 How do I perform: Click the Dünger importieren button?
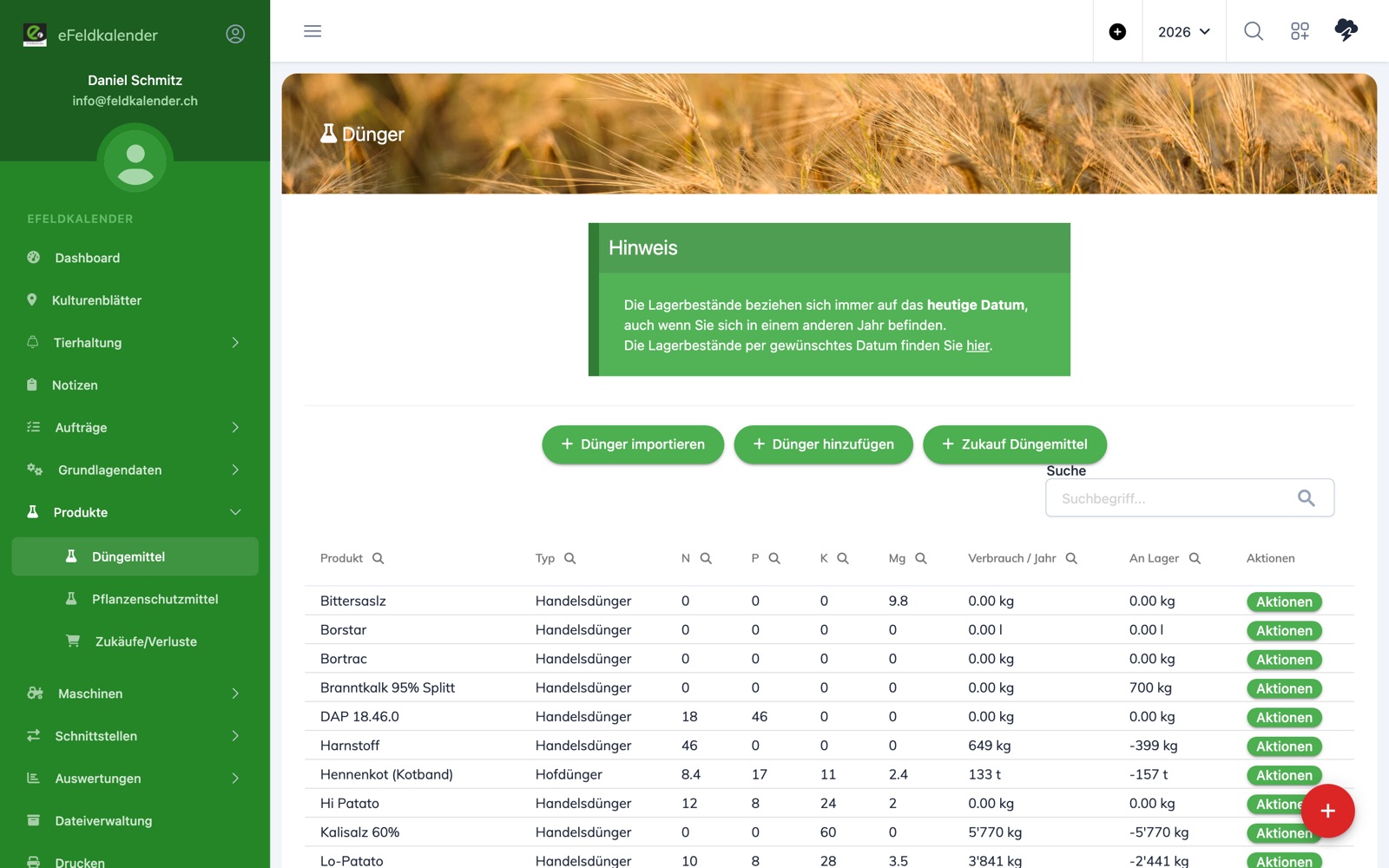633,444
